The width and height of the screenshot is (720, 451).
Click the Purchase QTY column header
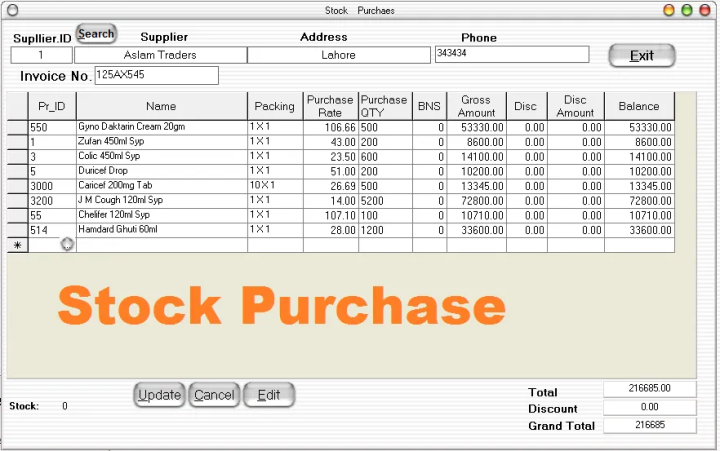click(385, 106)
